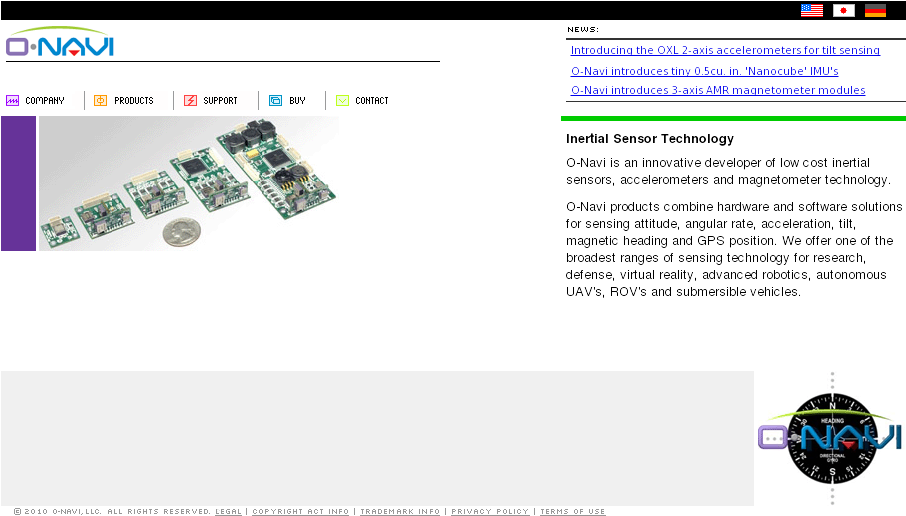Open the COPYRIGHT ACT INFO footer link
The image size is (906, 516).
[300, 511]
